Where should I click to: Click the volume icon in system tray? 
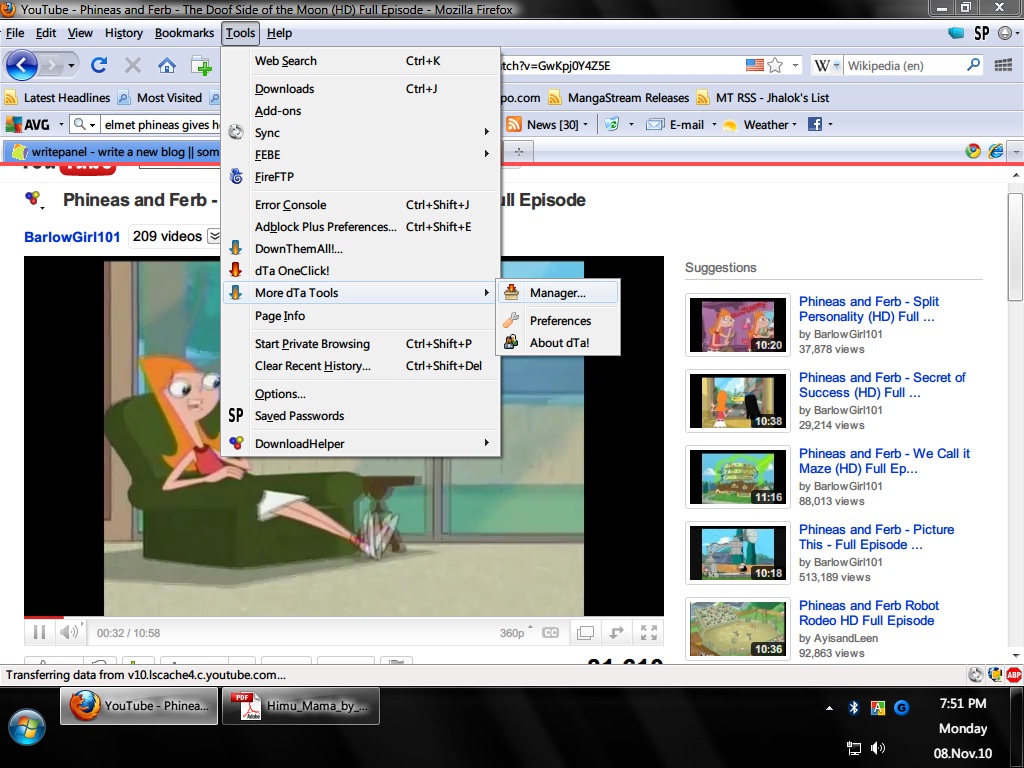point(878,748)
